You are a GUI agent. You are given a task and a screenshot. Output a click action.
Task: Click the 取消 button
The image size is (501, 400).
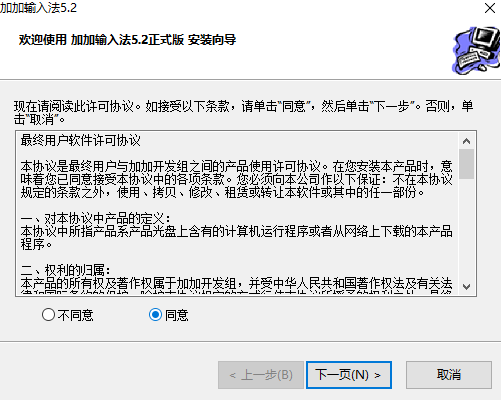(x=449, y=375)
